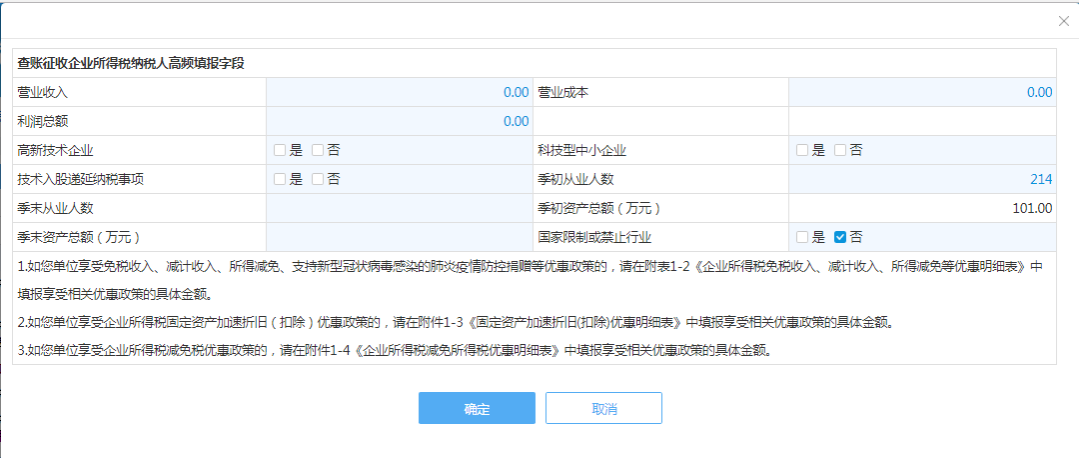Click the 季初资产总额 field showing 101.00

click(922, 208)
